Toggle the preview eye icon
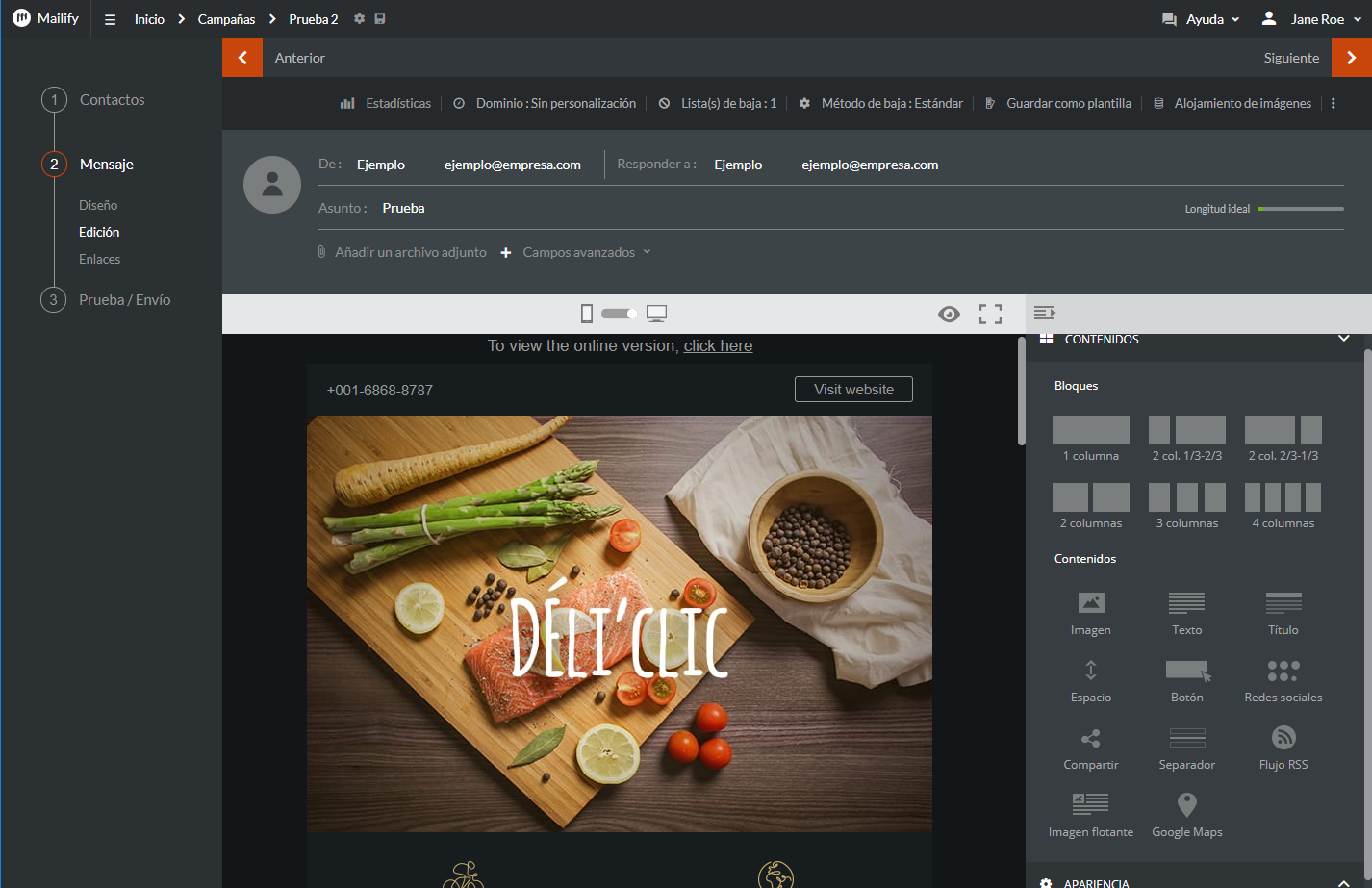This screenshot has height=888, width=1372. [x=949, y=314]
